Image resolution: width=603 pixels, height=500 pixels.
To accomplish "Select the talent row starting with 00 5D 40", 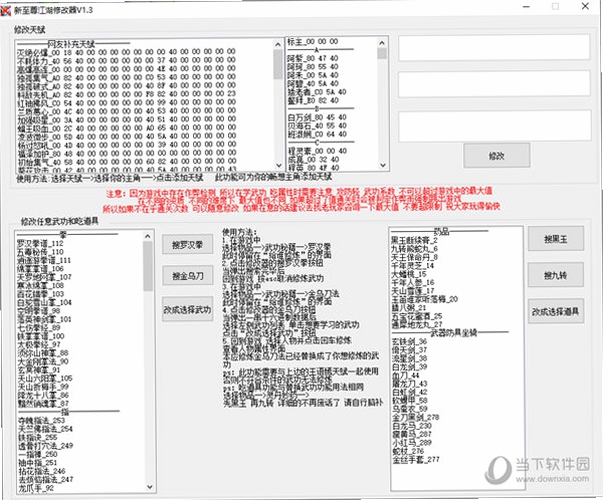I will click(126, 137).
